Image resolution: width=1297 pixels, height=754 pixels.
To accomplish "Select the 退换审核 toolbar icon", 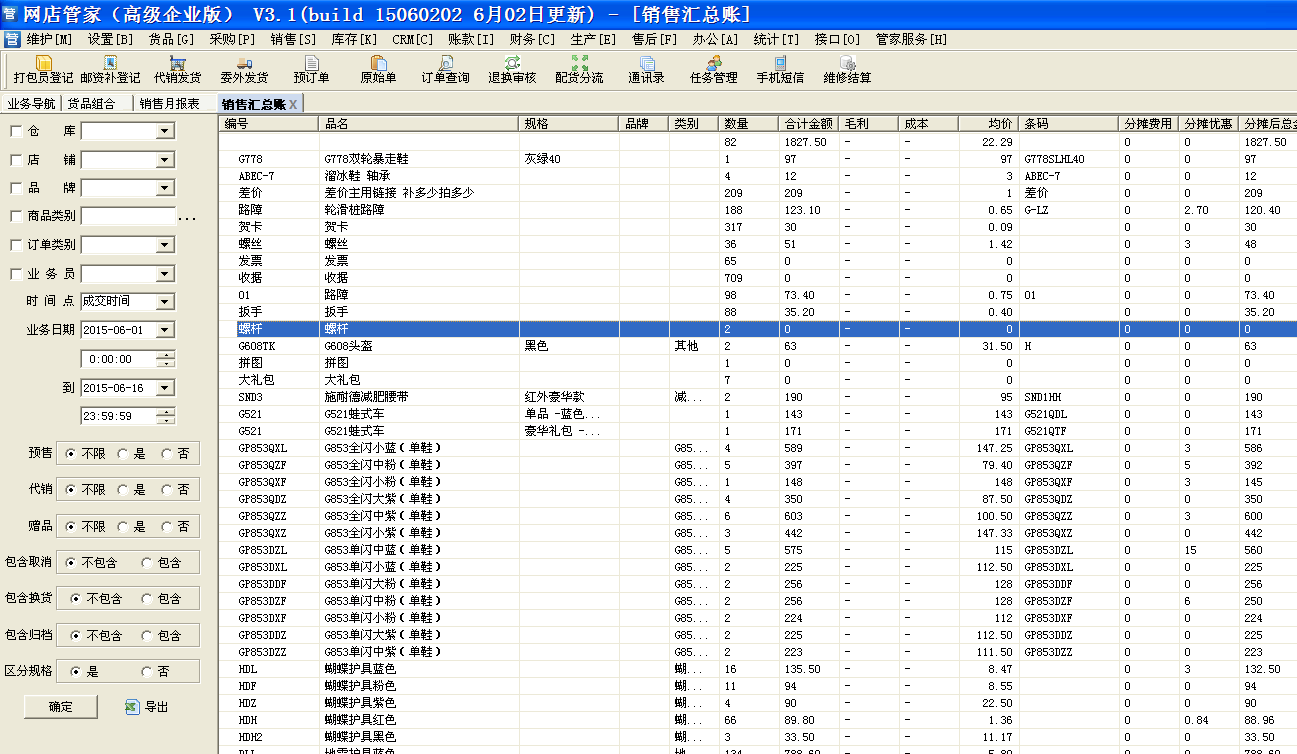I will tap(512, 70).
